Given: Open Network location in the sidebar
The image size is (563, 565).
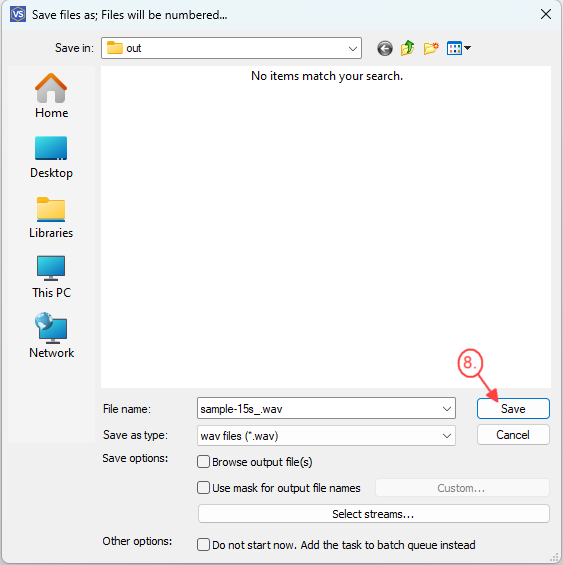Looking at the screenshot, I should [x=51, y=335].
